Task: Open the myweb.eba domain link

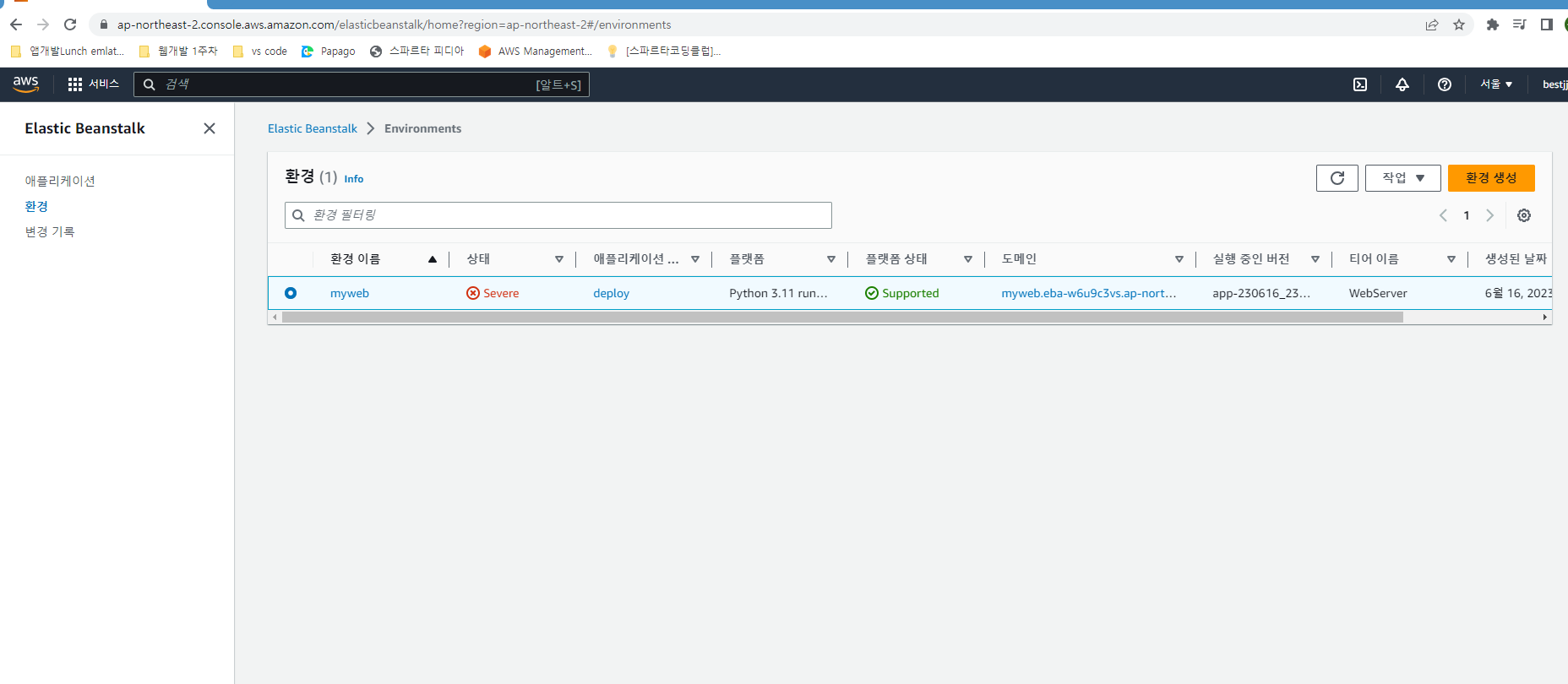Action: point(1088,293)
